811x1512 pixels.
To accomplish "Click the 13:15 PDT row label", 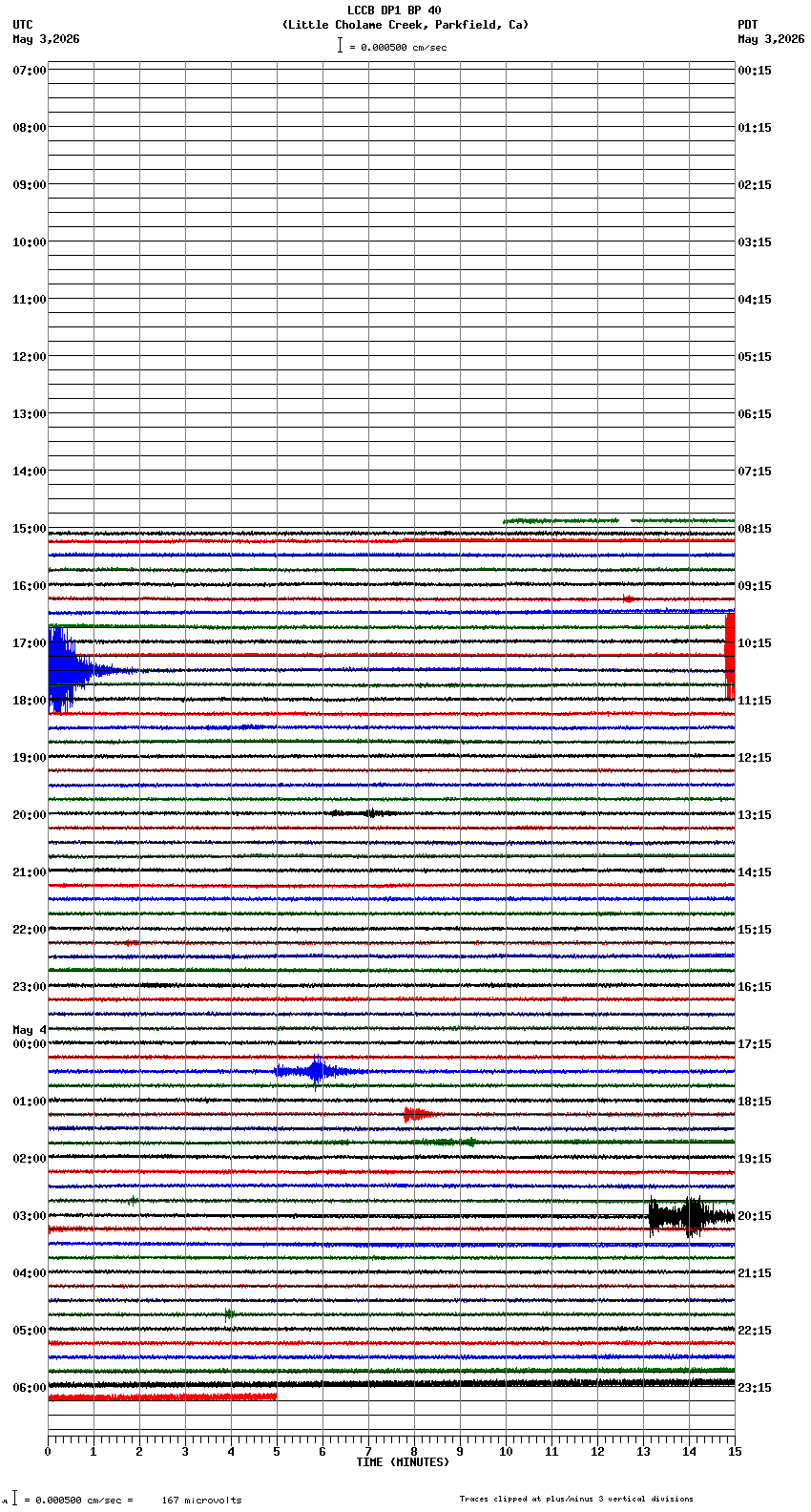I will [x=755, y=815].
